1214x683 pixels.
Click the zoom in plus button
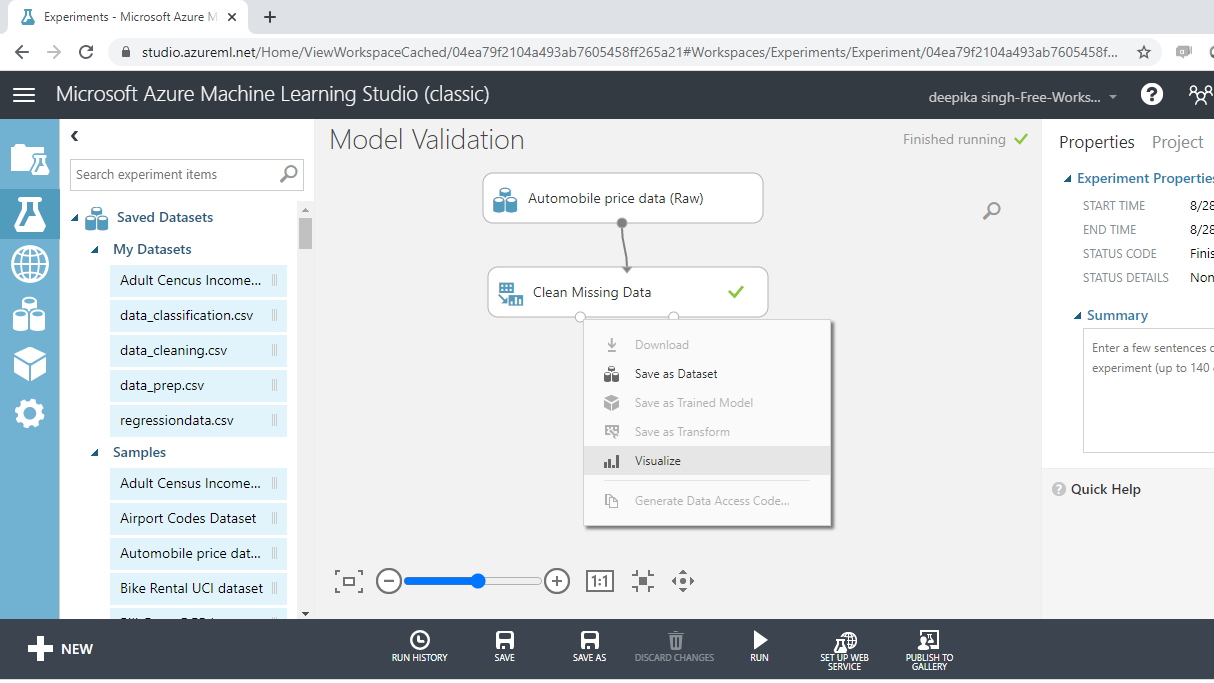point(557,581)
